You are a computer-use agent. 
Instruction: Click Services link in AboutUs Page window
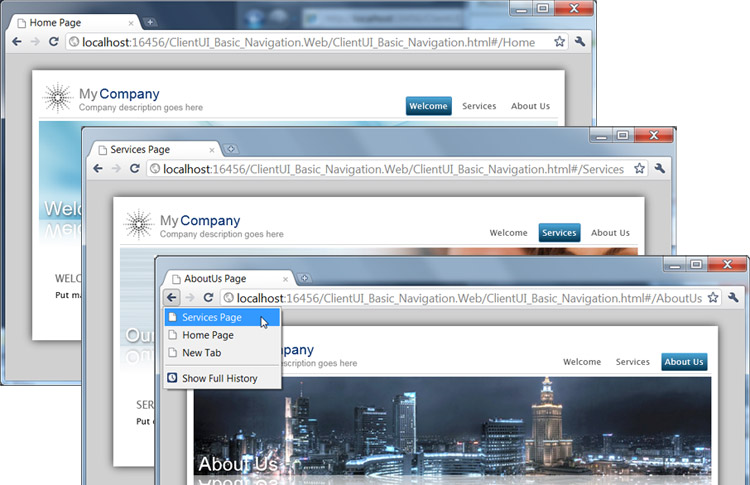coord(632,362)
